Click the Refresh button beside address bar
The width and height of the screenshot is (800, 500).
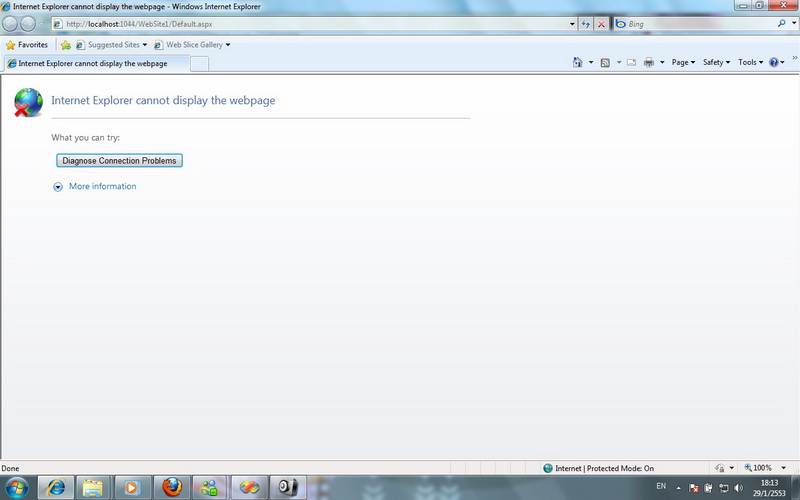coord(586,24)
